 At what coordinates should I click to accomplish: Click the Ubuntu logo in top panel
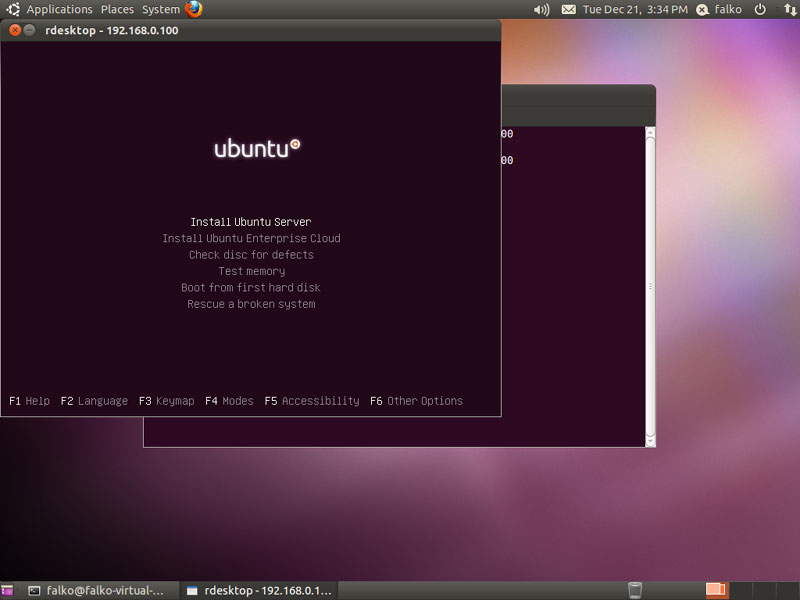tap(13, 9)
